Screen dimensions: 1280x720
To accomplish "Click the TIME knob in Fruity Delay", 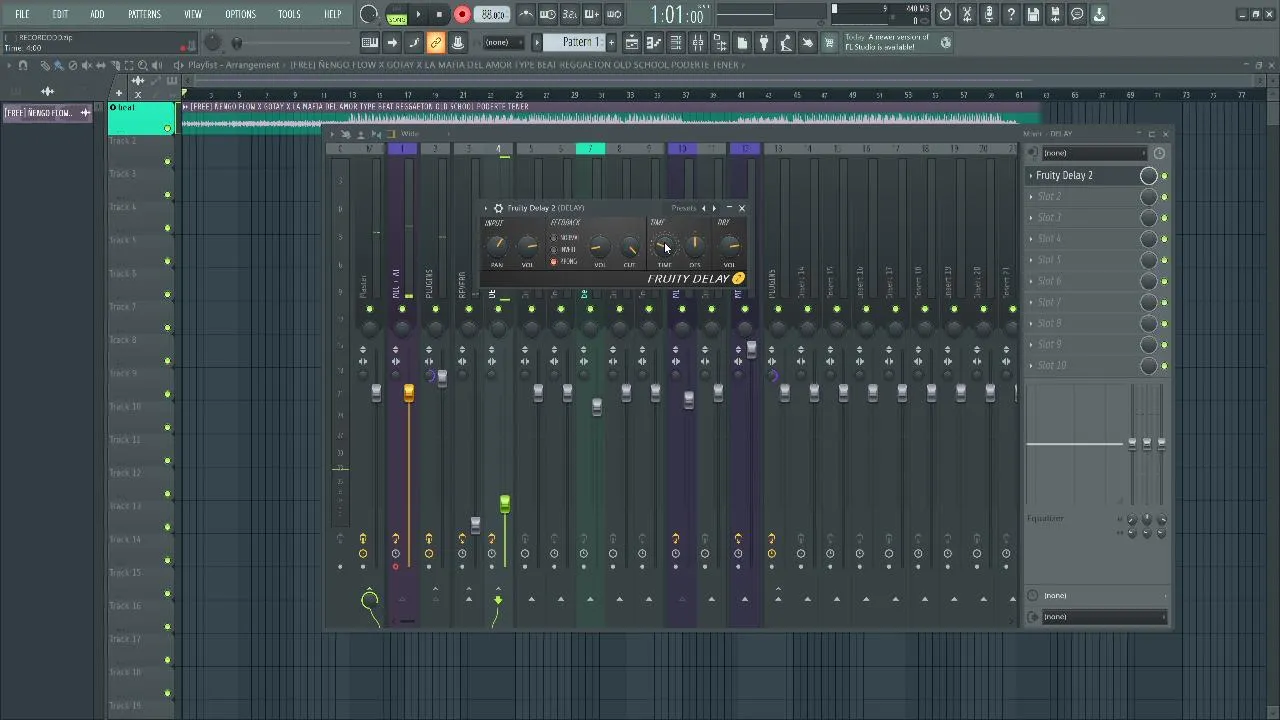I will [664, 246].
